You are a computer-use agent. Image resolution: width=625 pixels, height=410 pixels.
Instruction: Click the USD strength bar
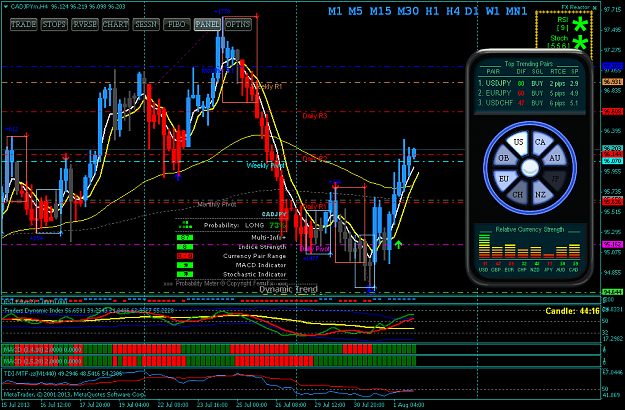484,247
